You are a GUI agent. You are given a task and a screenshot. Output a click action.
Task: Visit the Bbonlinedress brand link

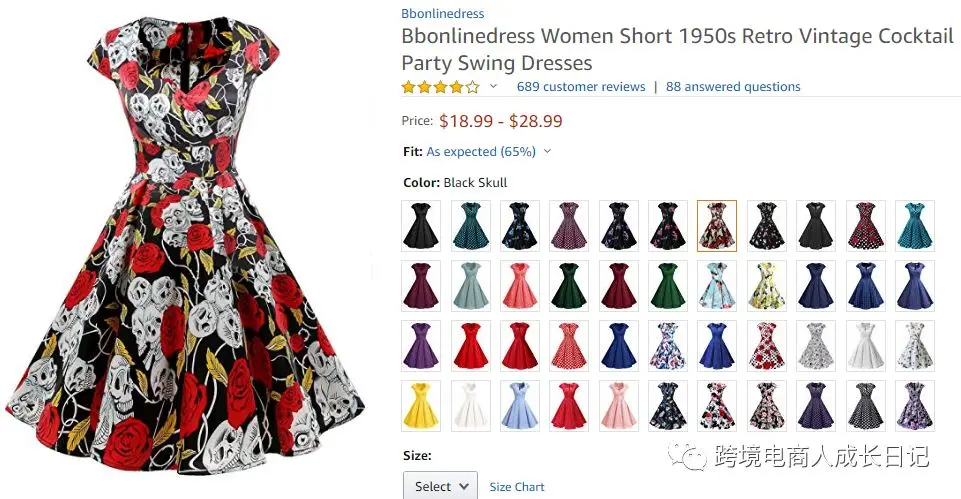pos(443,13)
